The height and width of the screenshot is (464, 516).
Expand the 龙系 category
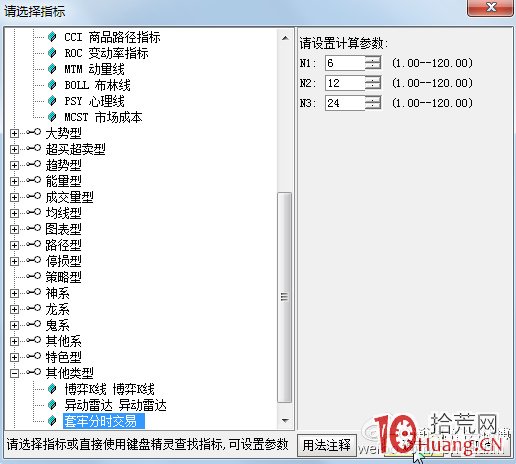click(x=14, y=309)
